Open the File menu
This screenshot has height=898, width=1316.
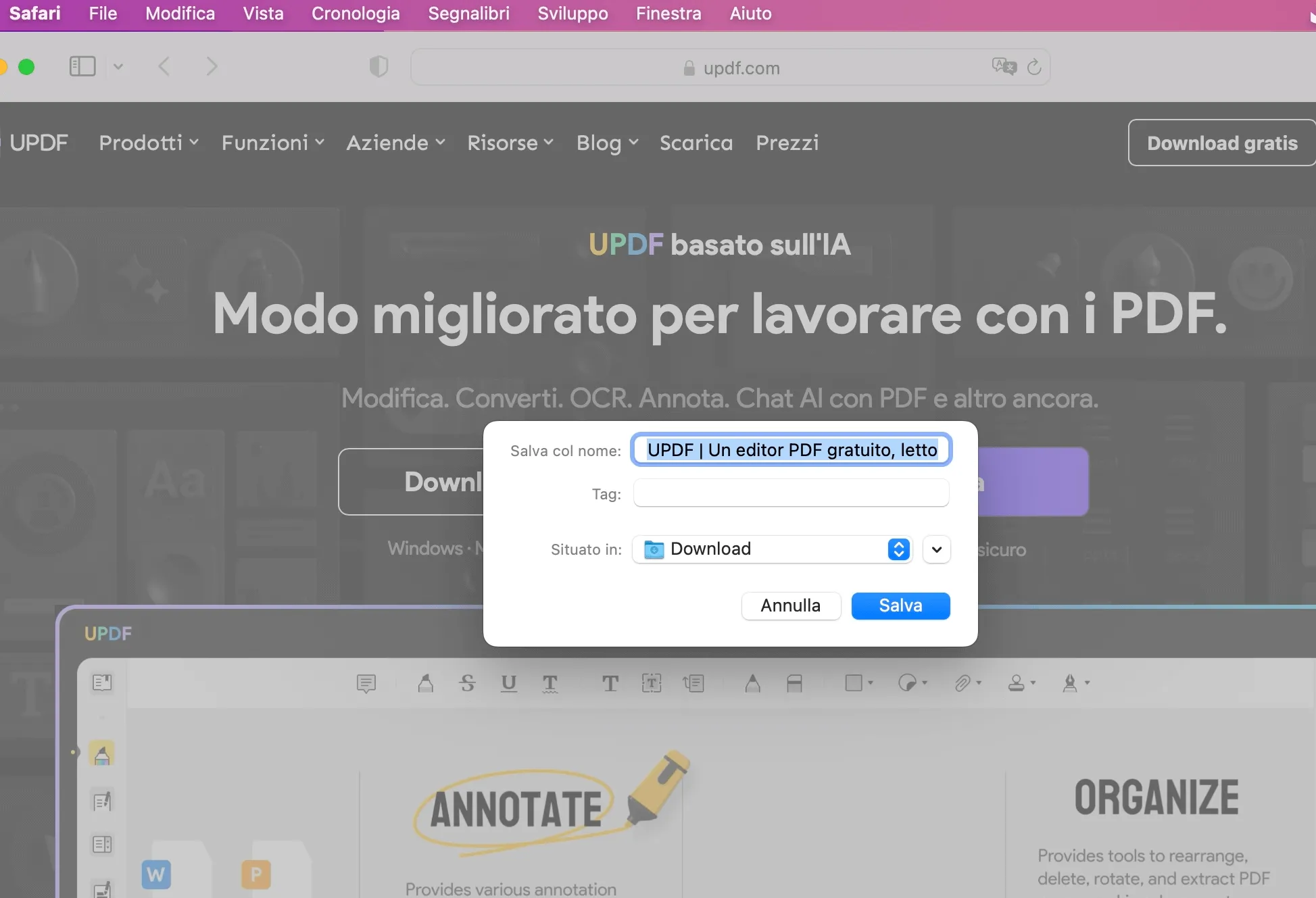point(103,14)
